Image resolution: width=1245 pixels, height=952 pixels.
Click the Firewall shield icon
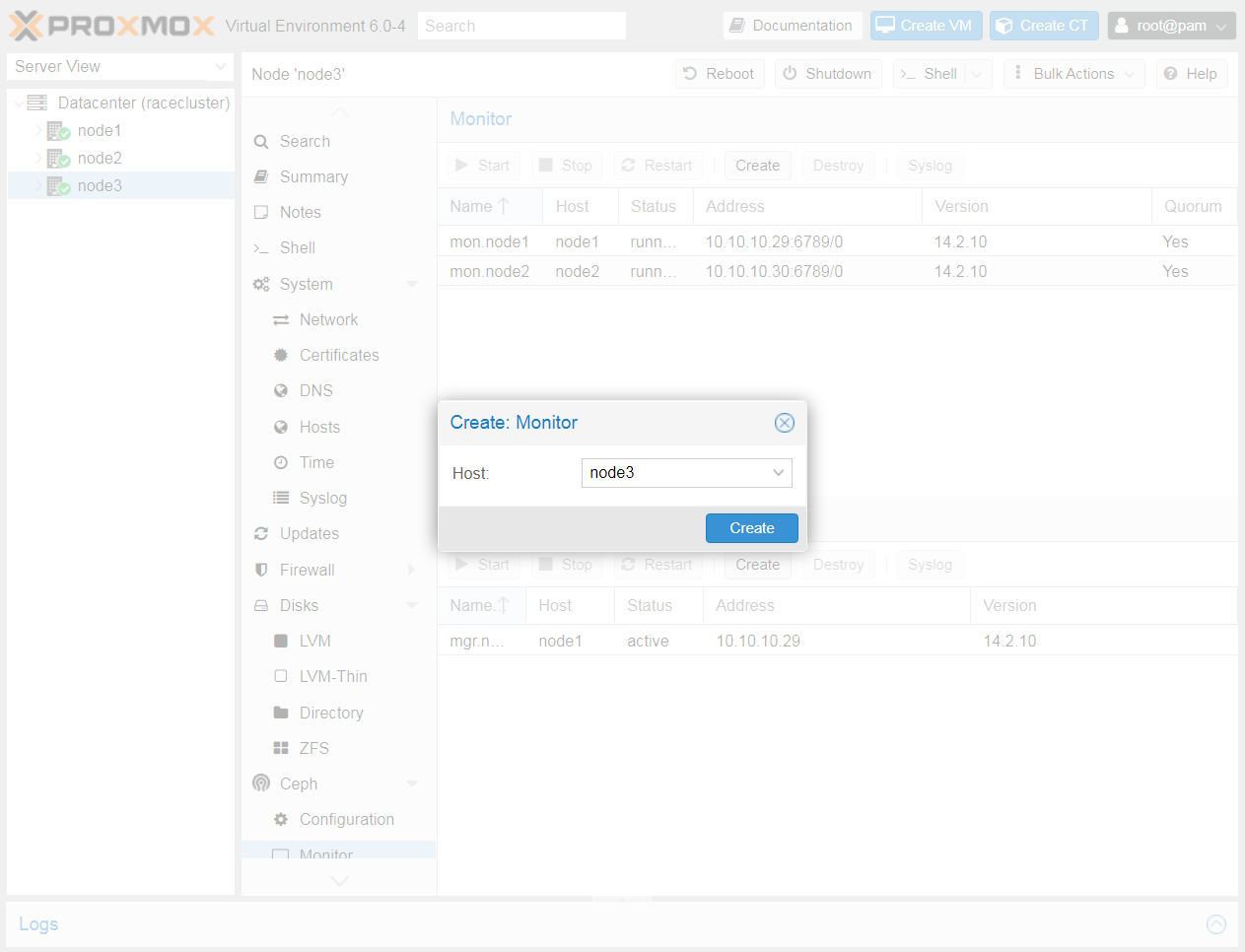(261, 571)
